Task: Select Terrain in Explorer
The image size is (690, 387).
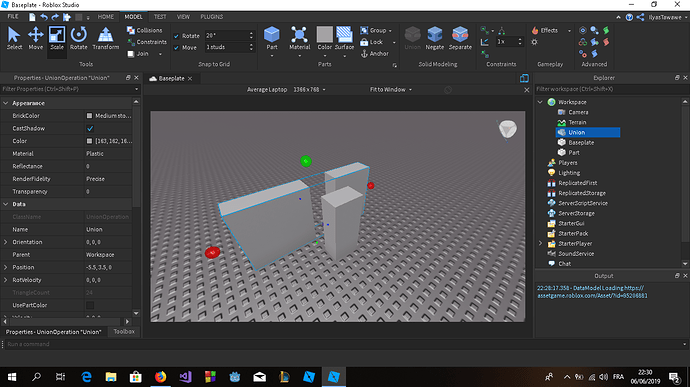Action: tap(577, 122)
